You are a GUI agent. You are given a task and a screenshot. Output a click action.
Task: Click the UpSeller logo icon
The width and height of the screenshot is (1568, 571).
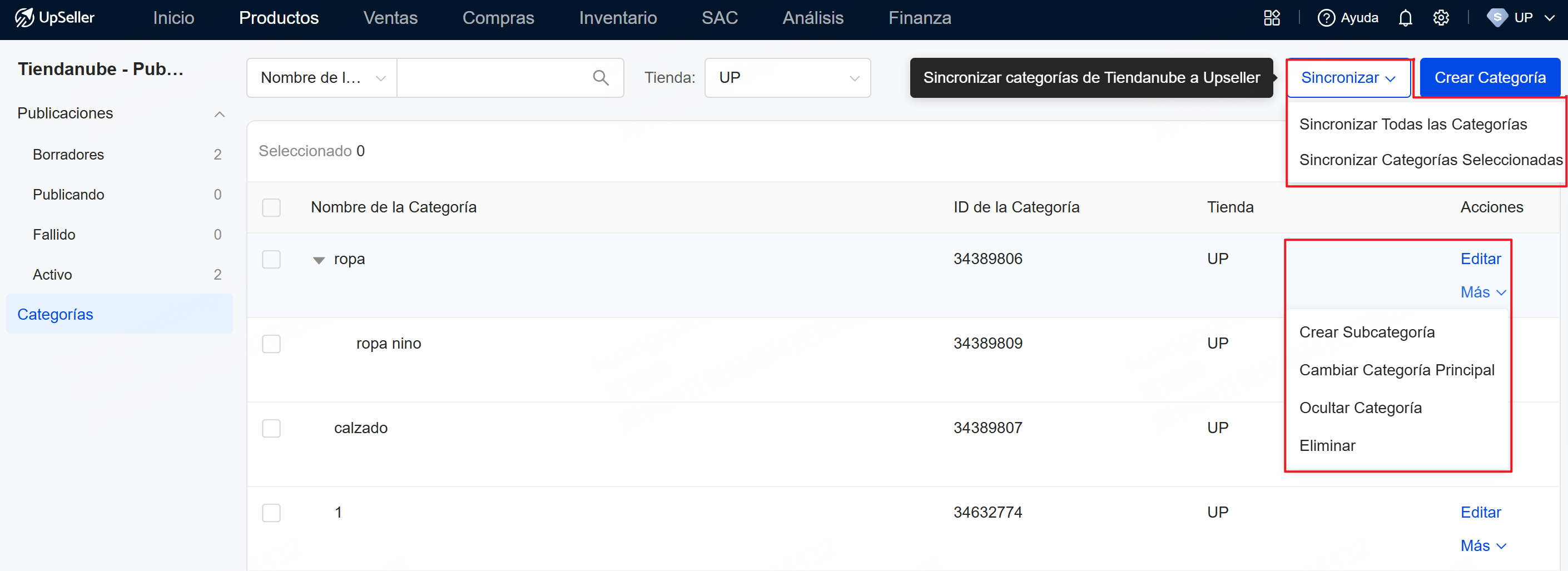(24, 18)
